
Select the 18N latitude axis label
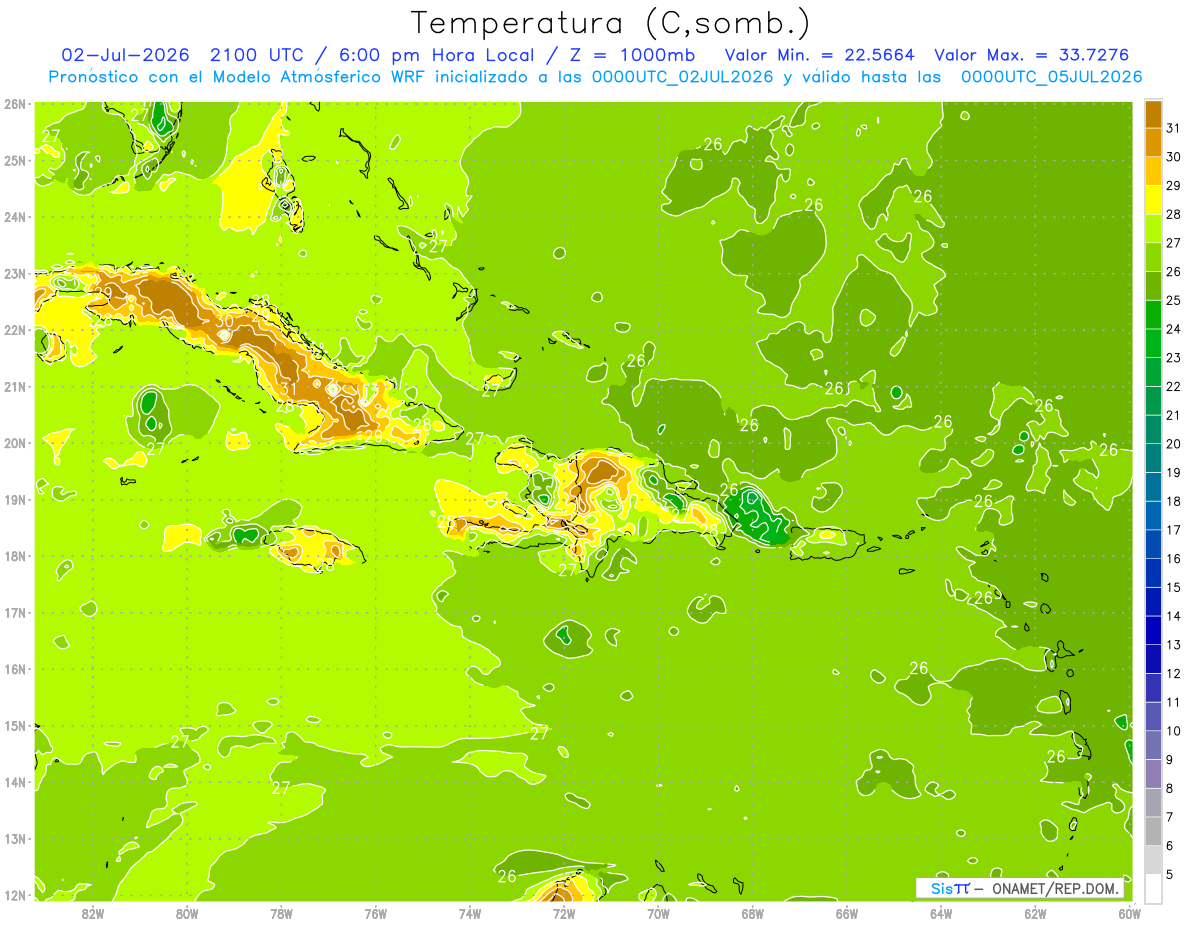[15, 556]
